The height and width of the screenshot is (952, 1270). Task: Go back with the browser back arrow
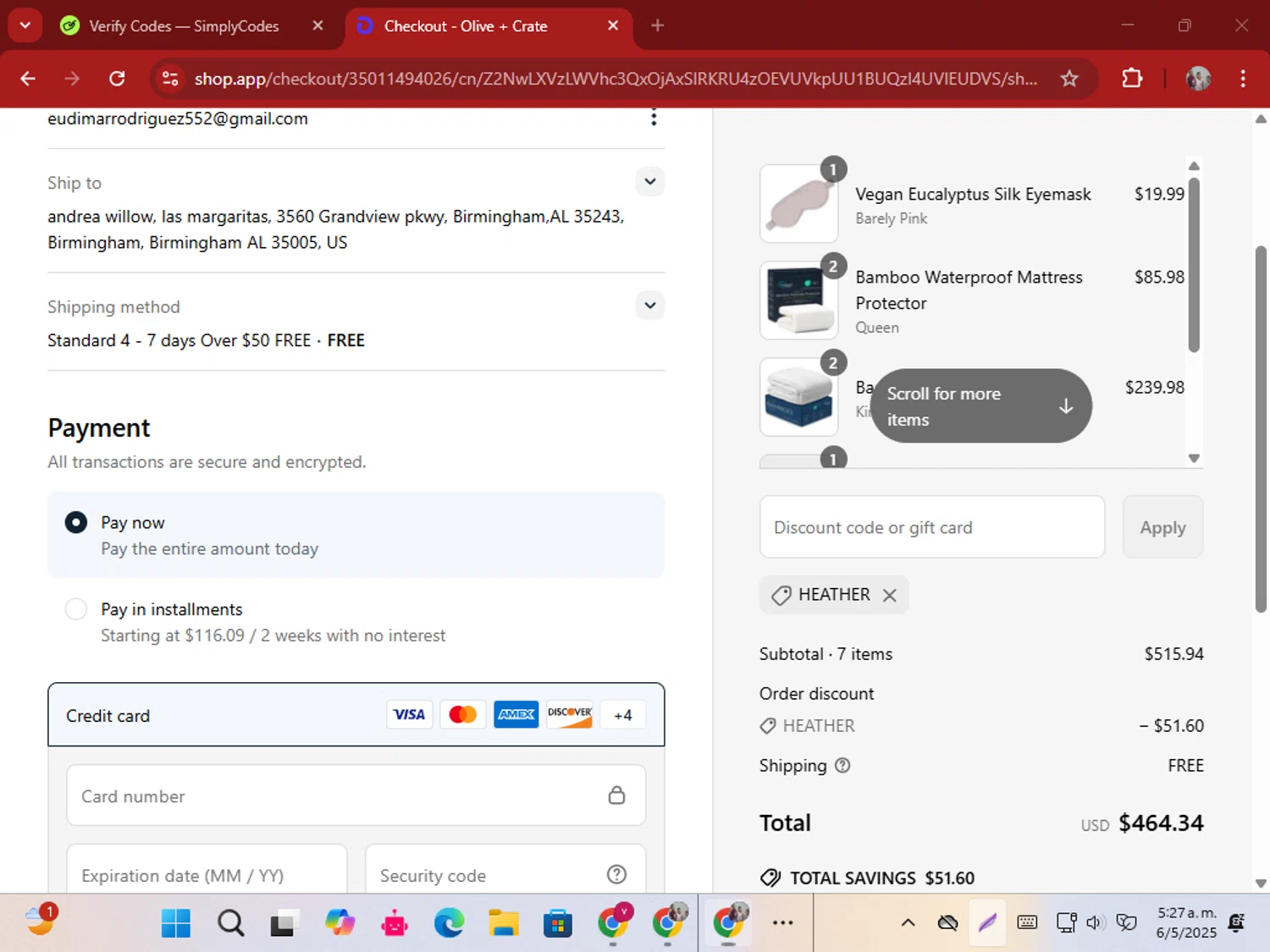[x=28, y=79]
